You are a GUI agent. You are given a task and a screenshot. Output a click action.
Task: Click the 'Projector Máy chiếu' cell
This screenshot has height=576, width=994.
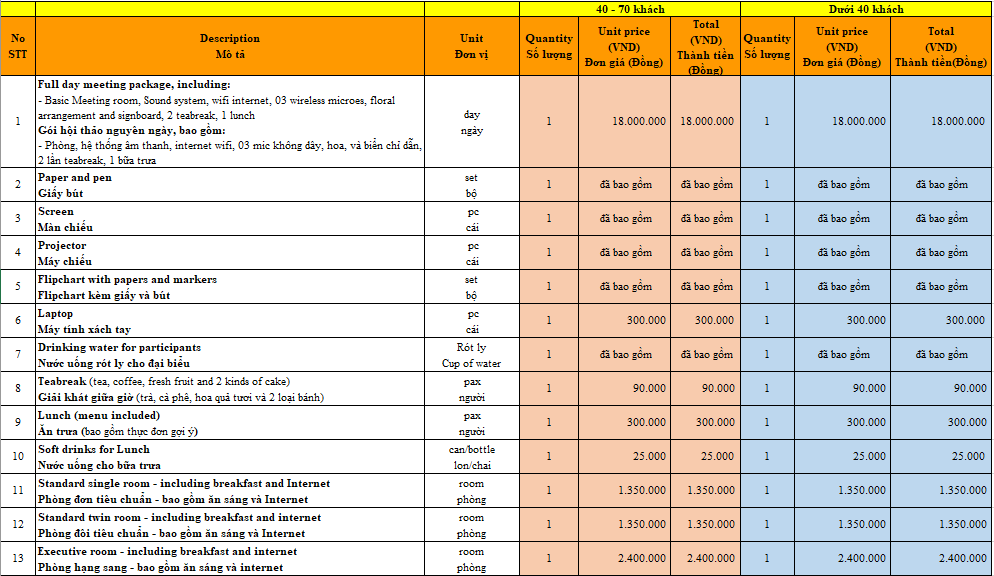click(x=230, y=253)
